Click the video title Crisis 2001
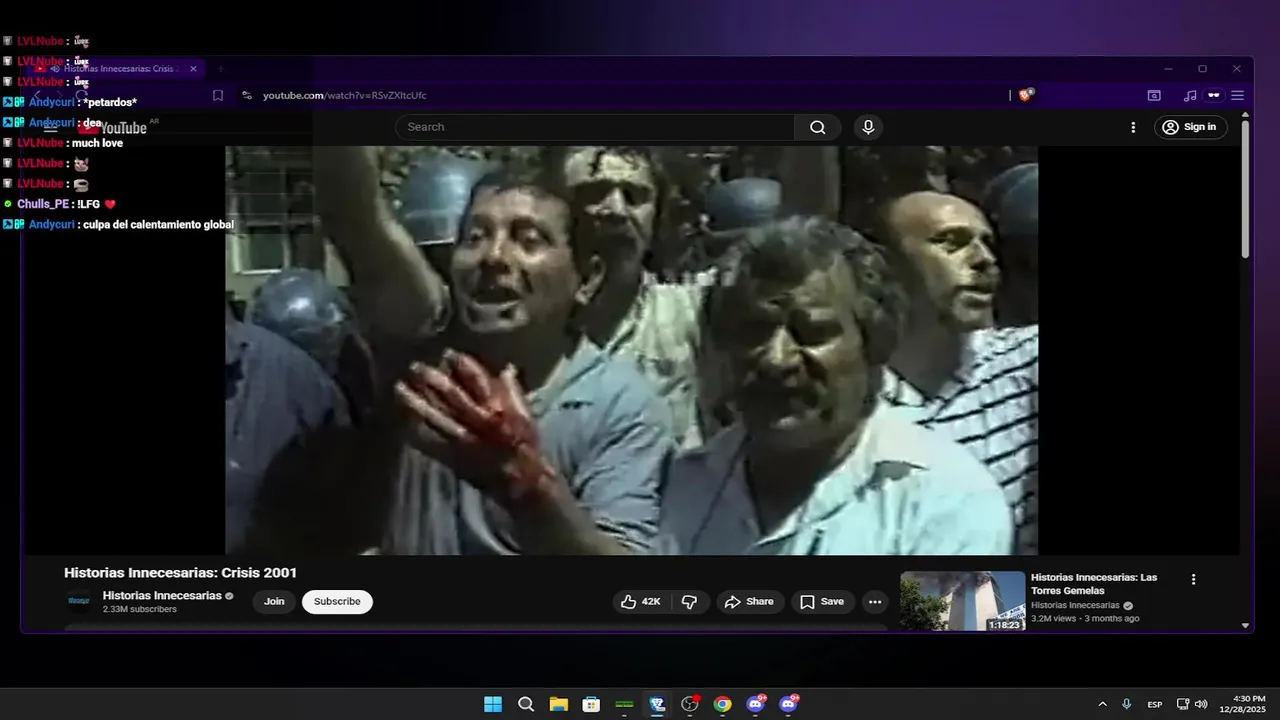 pos(180,573)
